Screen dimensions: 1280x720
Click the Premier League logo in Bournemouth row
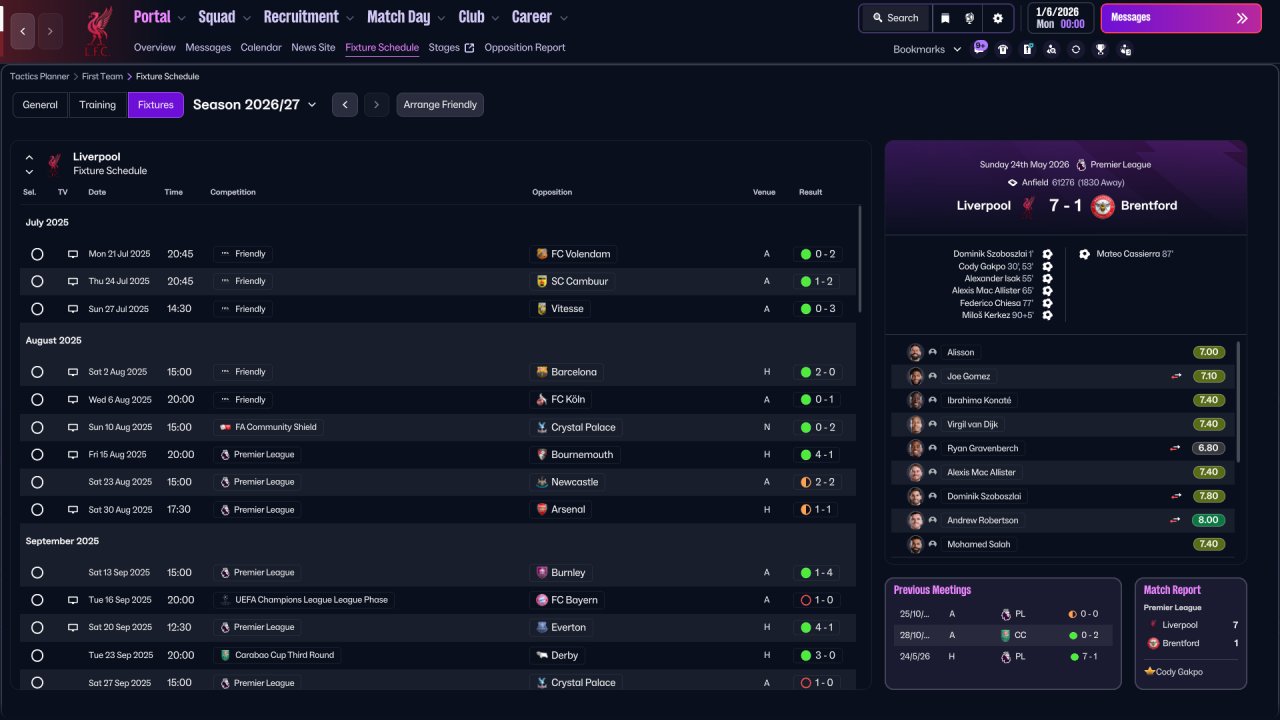(x=225, y=454)
